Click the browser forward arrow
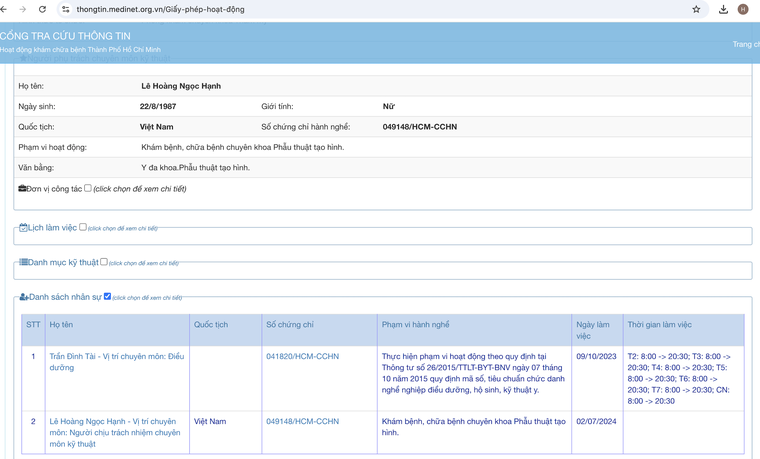Viewport: 760px width, 459px height. 23,9
